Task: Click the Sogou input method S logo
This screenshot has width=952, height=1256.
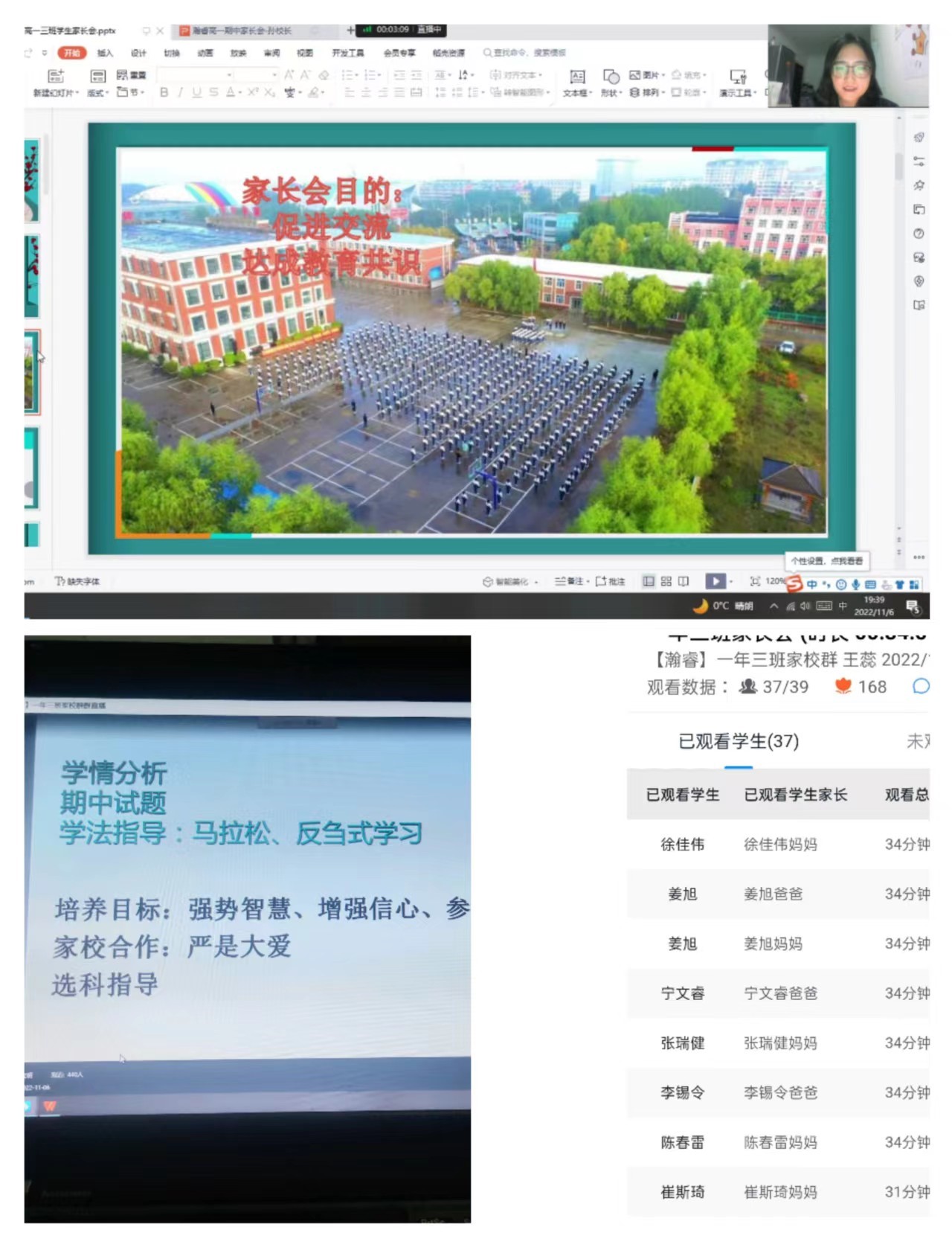Action: (x=794, y=584)
